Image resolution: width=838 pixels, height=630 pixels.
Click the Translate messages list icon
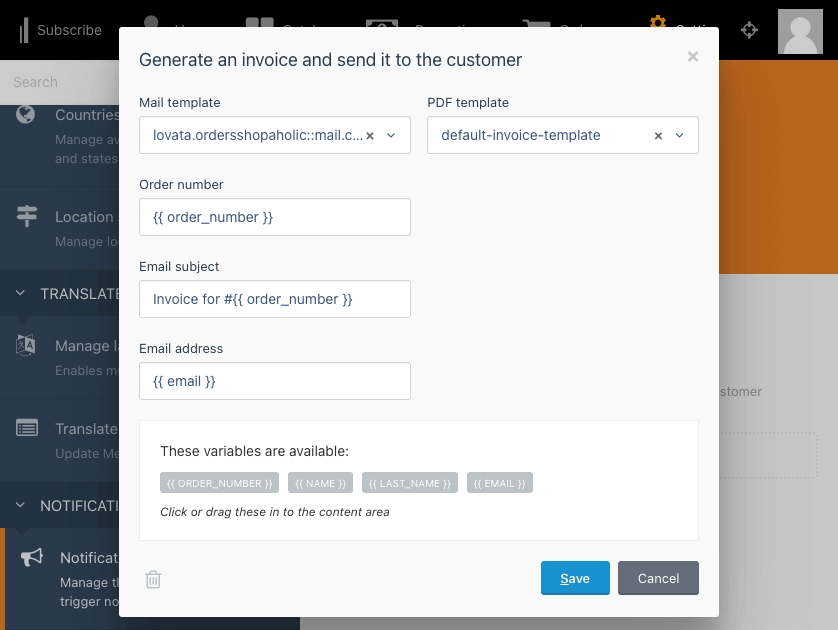[x=27, y=428]
